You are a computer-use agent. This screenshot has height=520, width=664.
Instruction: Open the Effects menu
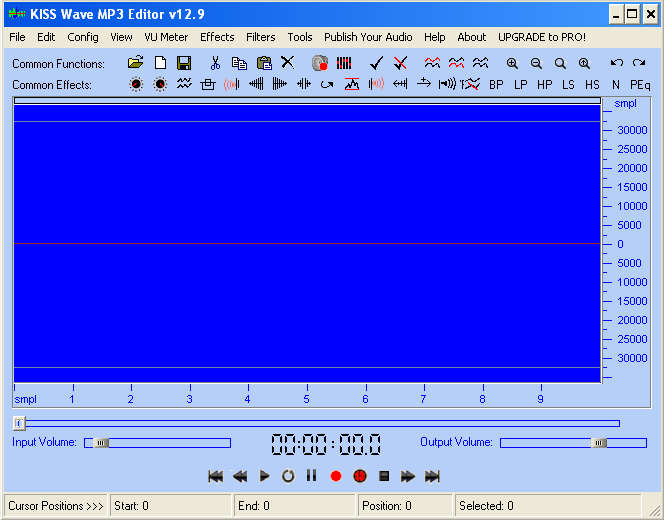(x=217, y=37)
